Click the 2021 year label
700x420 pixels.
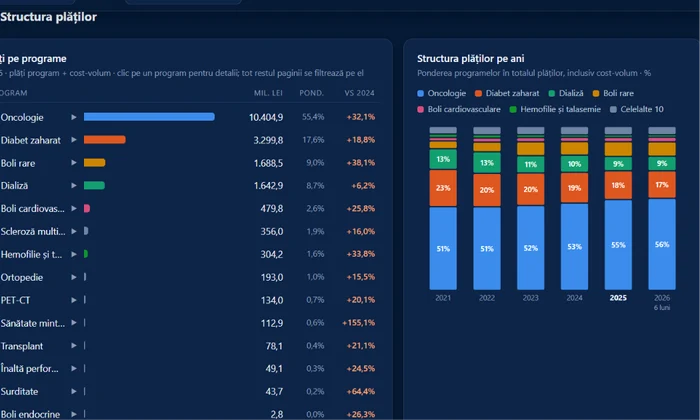point(443,298)
